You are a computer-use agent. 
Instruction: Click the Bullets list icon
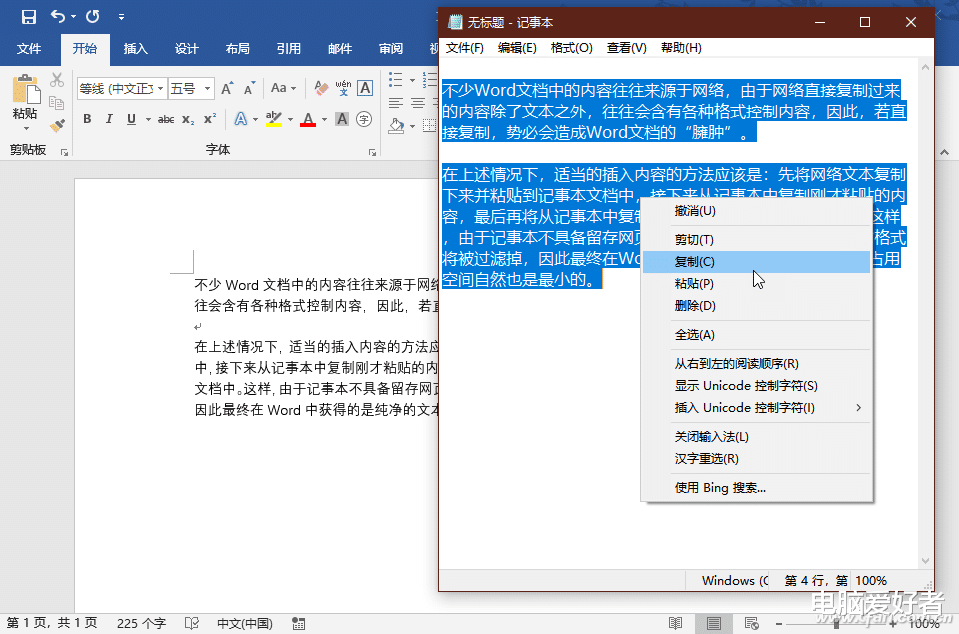396,79
